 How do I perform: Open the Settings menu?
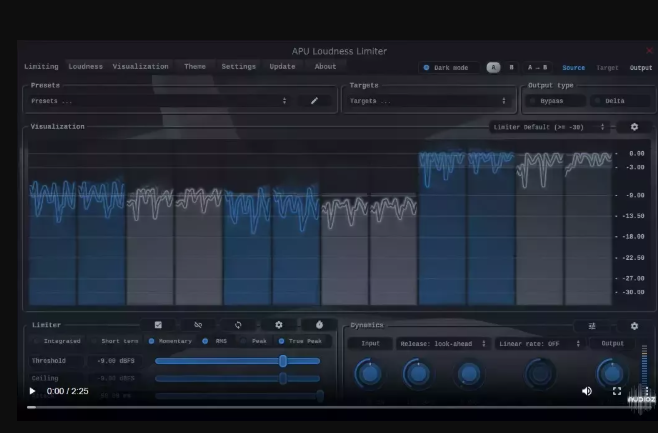[x=238, y=67]
